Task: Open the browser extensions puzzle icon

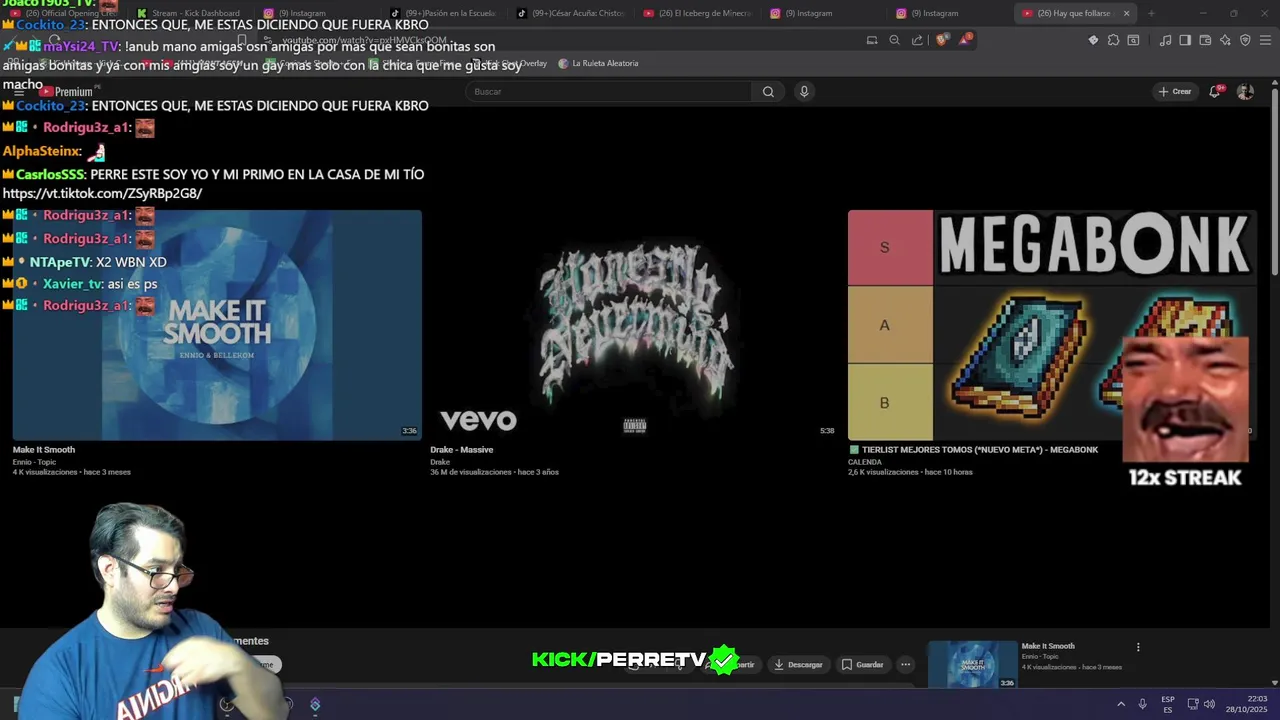Action: (x=1113, y=40)
